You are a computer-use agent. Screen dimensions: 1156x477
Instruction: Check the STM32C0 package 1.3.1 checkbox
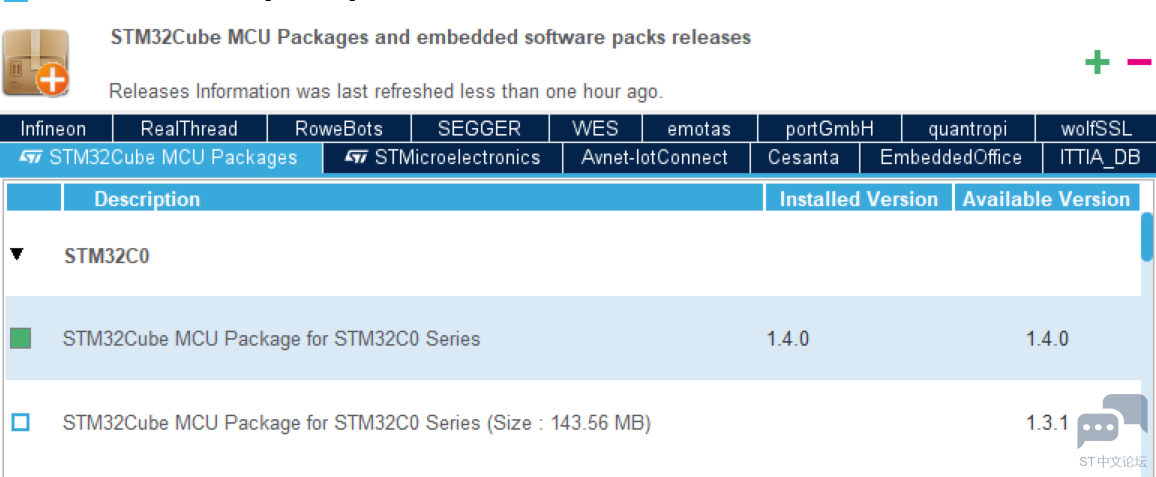click(21, 423)
